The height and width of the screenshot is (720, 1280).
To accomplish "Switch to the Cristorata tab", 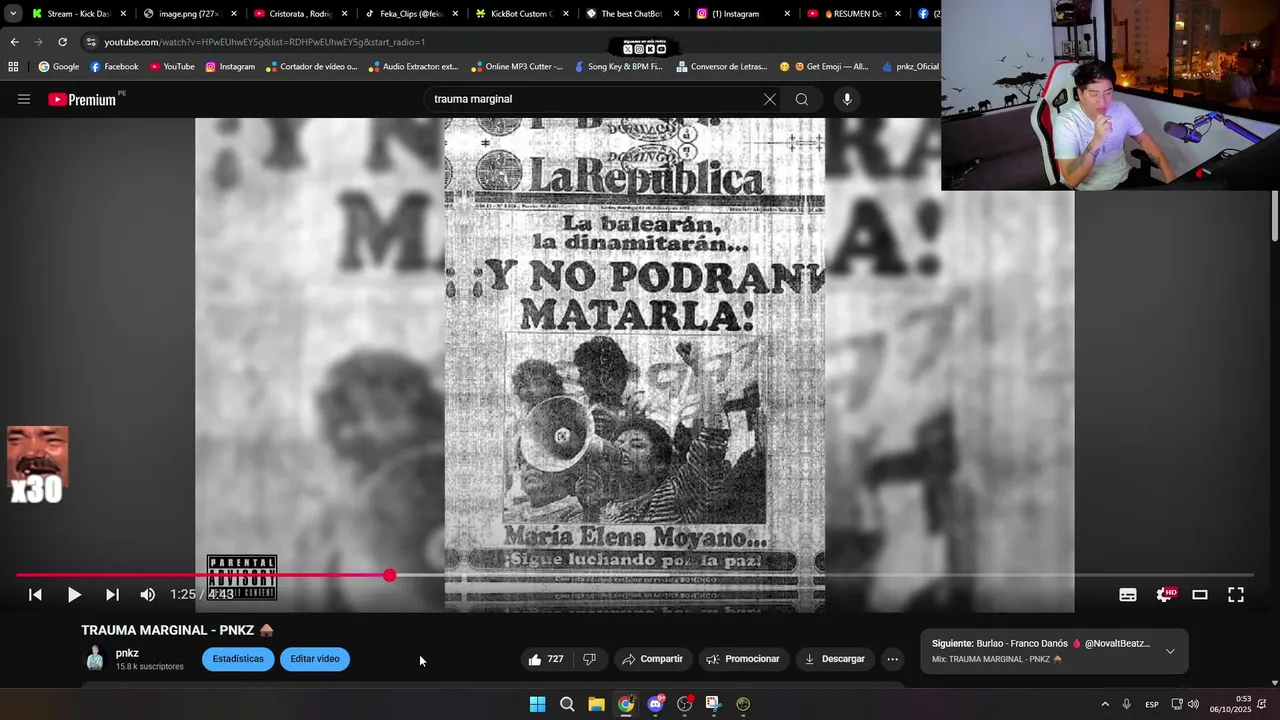I will tap(300, 14).
